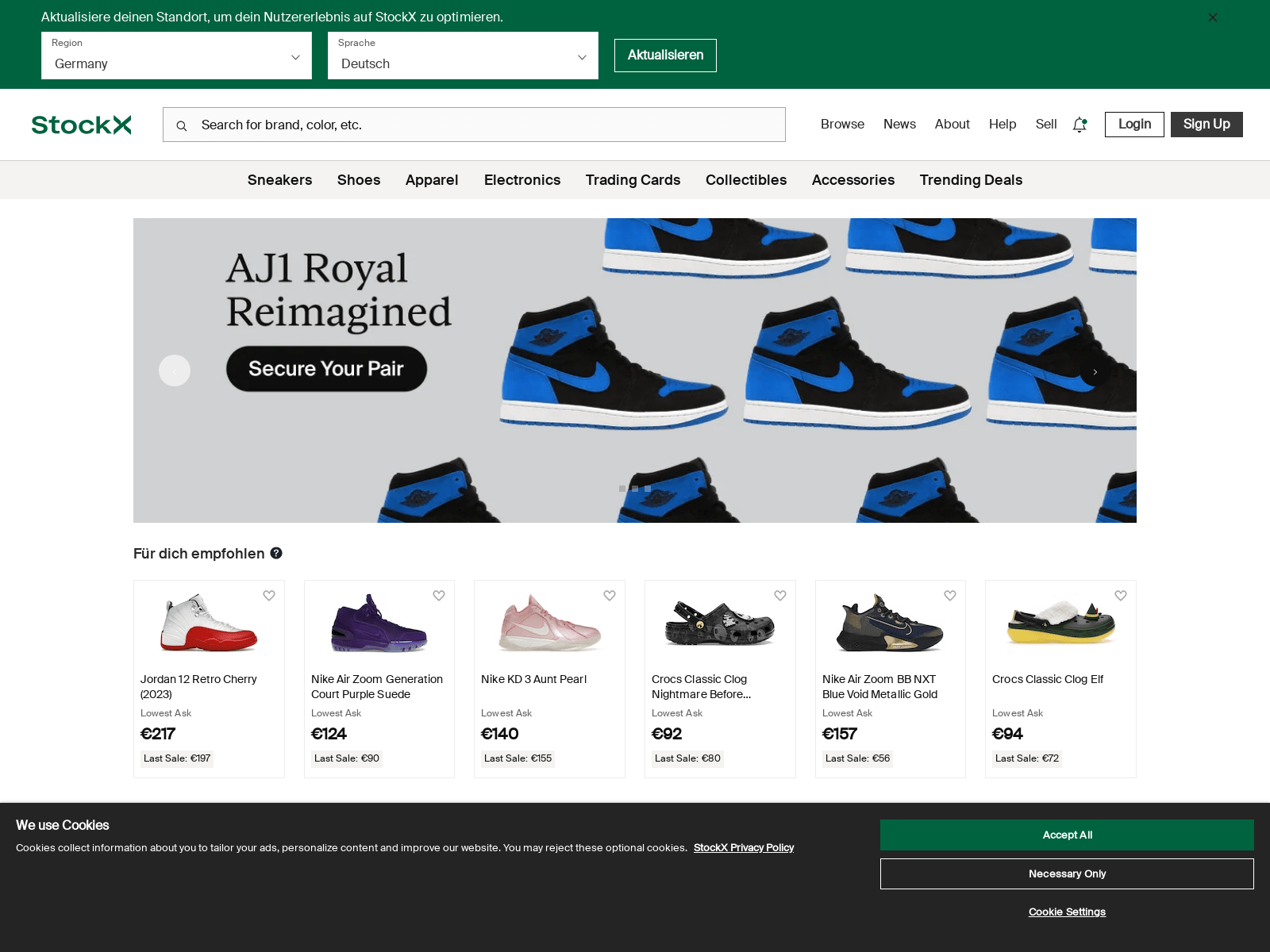The height and width of the screenshot is (952, 1270).
Task: Favorite Nike Air Zoom Generation Court Purple
Action: coord(439,596)
